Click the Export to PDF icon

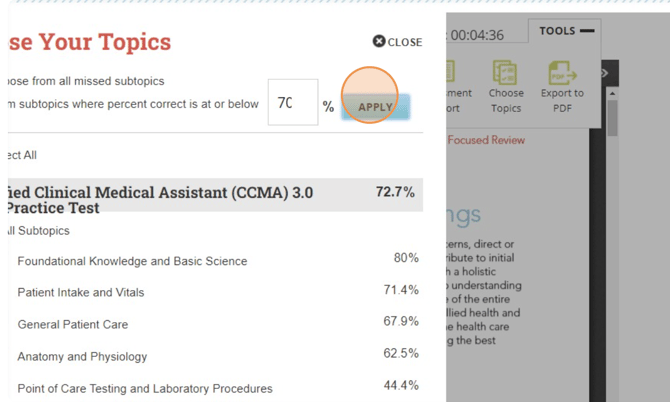[x=562, y=85]
